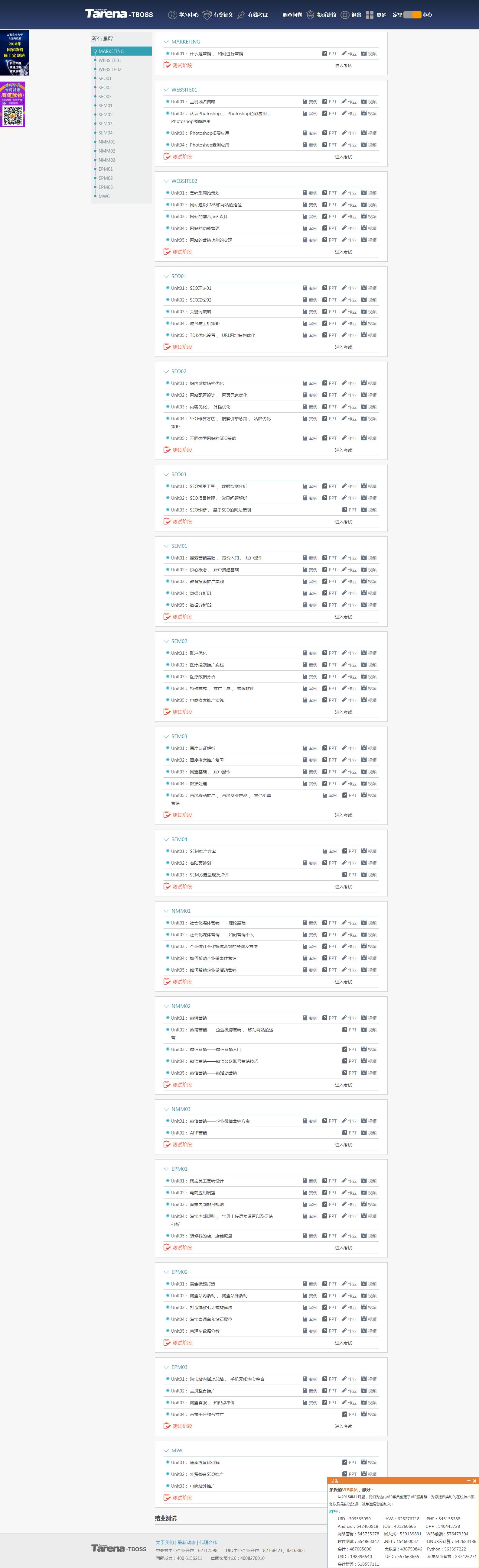Open 案例 for 站内链接结构优化 unit
The image size is (479, 1568).
coord(310,383)
